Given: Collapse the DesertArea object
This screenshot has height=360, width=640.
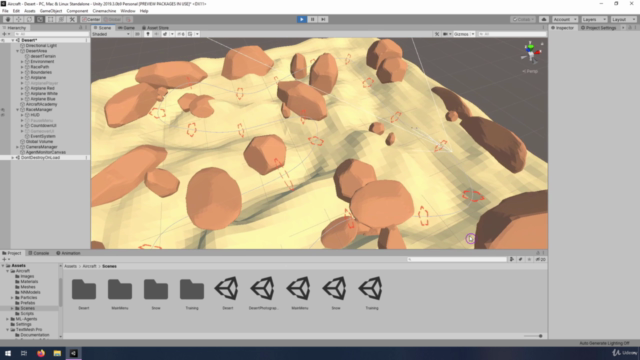Looking at the screenshot, I should tap(18, 51).
